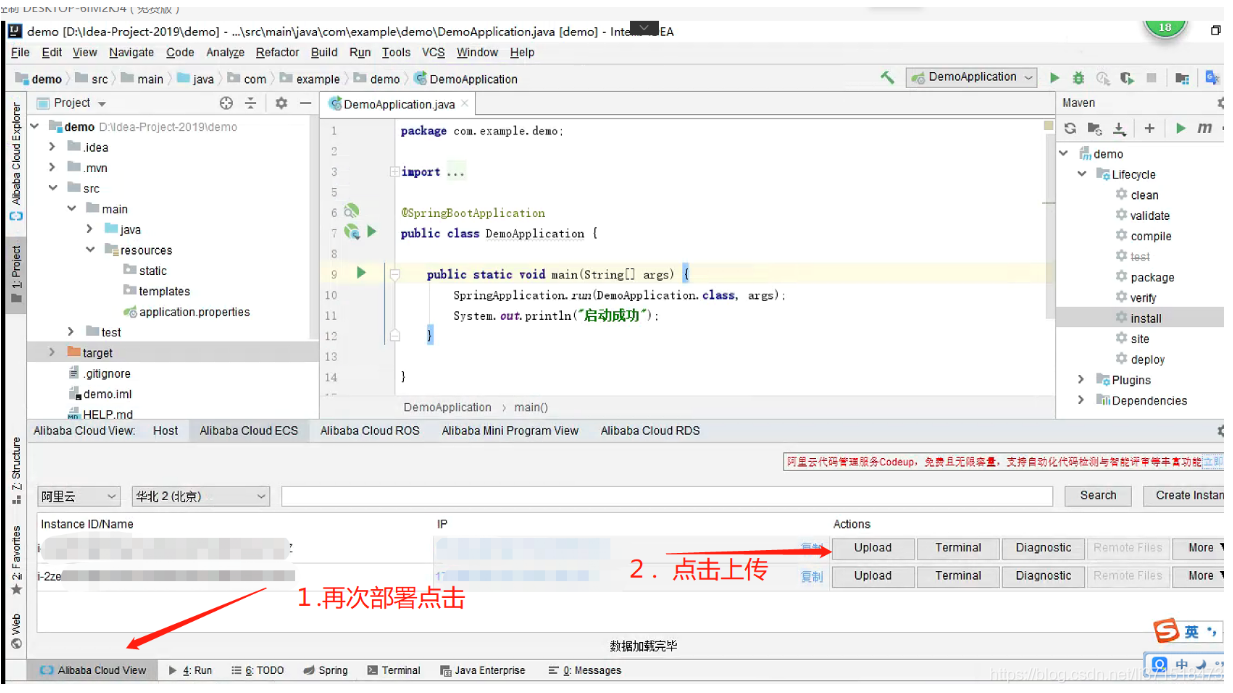Click the instance search input field

667,496
